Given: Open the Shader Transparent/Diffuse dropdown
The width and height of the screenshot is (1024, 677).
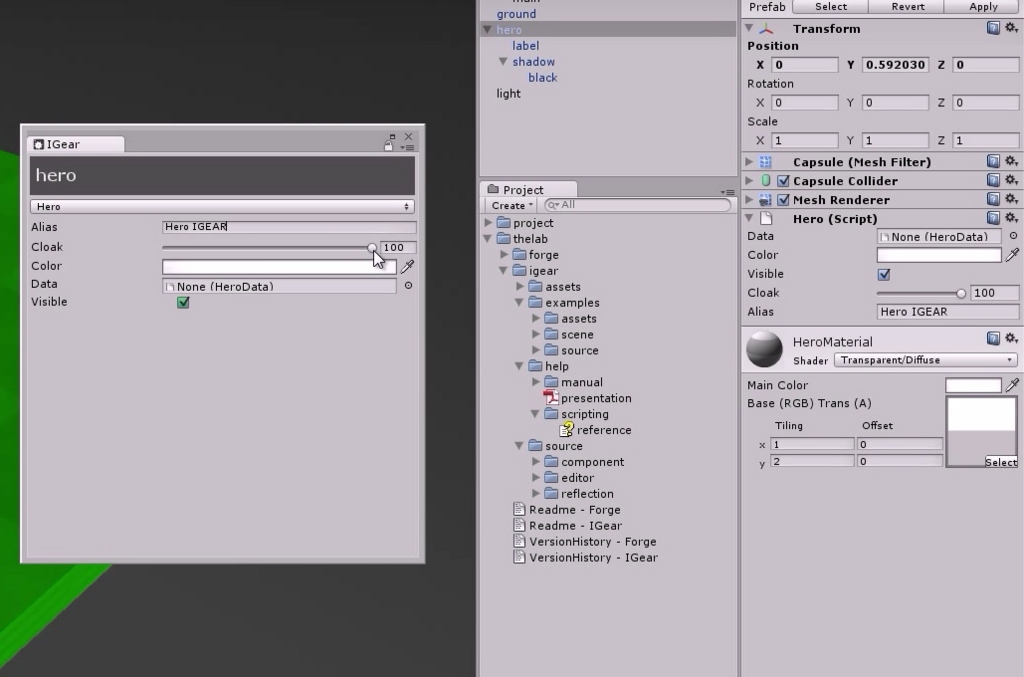Looking at the screenshot, I should point(925,360).
